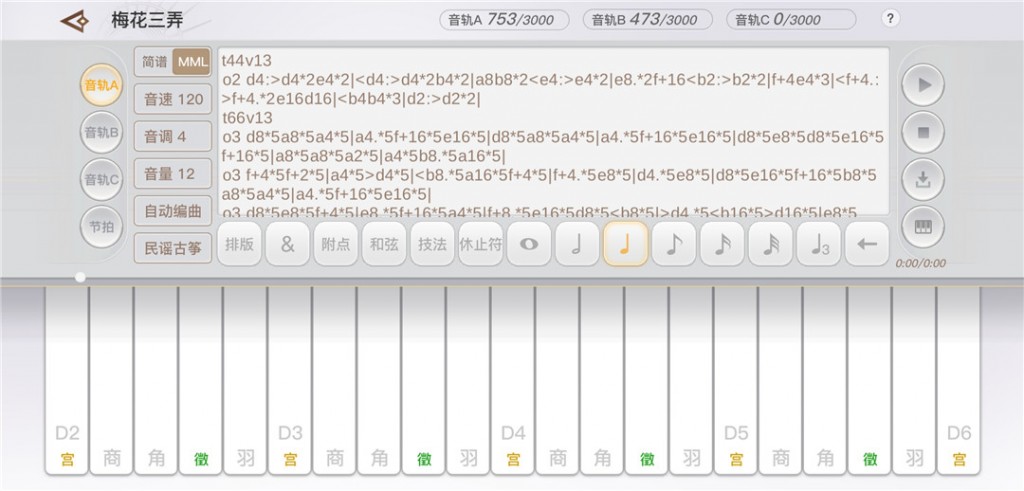Select the half note duration
The width and height of the screenshot is (1024, 491).
point(577,244)
